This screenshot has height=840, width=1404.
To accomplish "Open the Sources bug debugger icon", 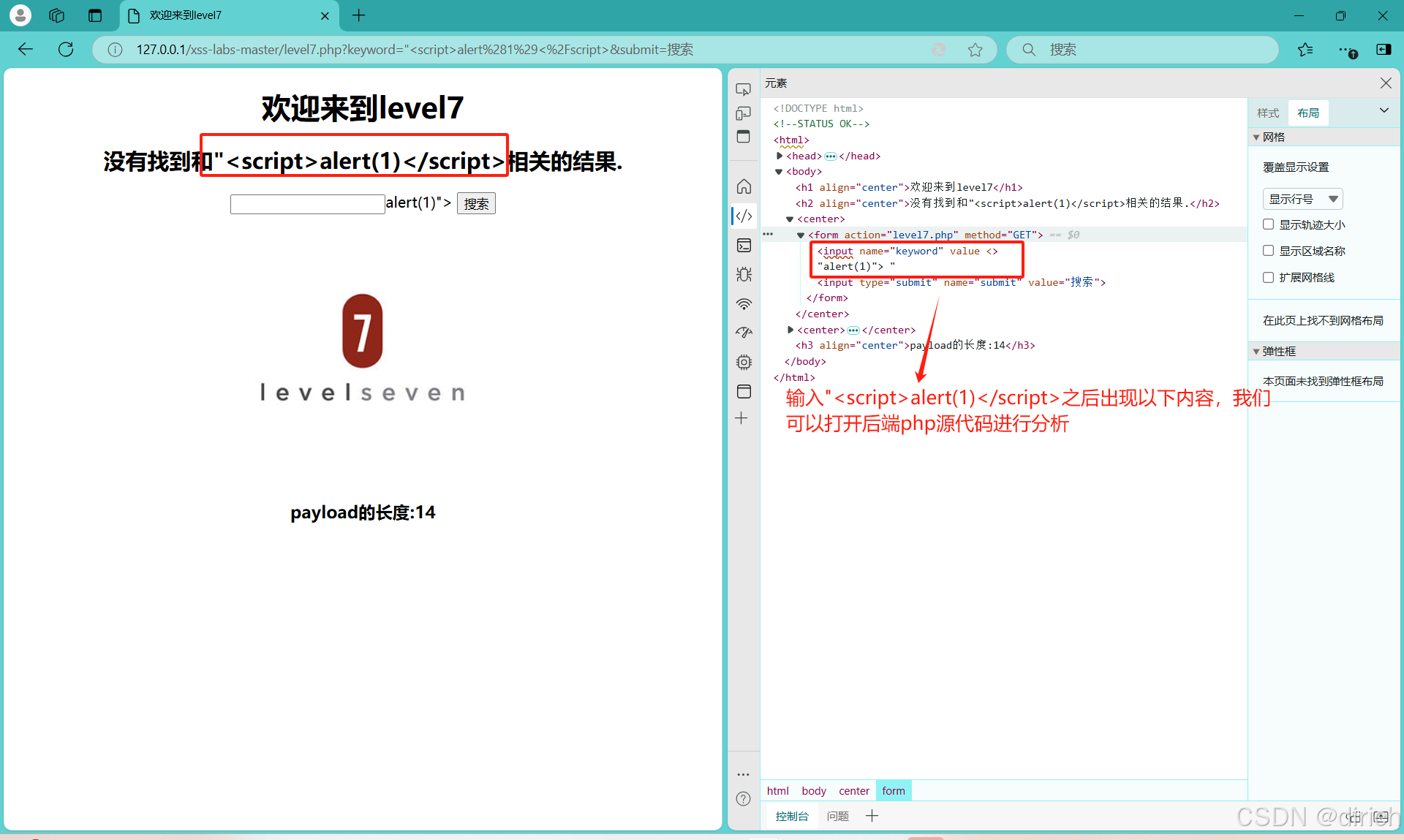I will [744, 275].
